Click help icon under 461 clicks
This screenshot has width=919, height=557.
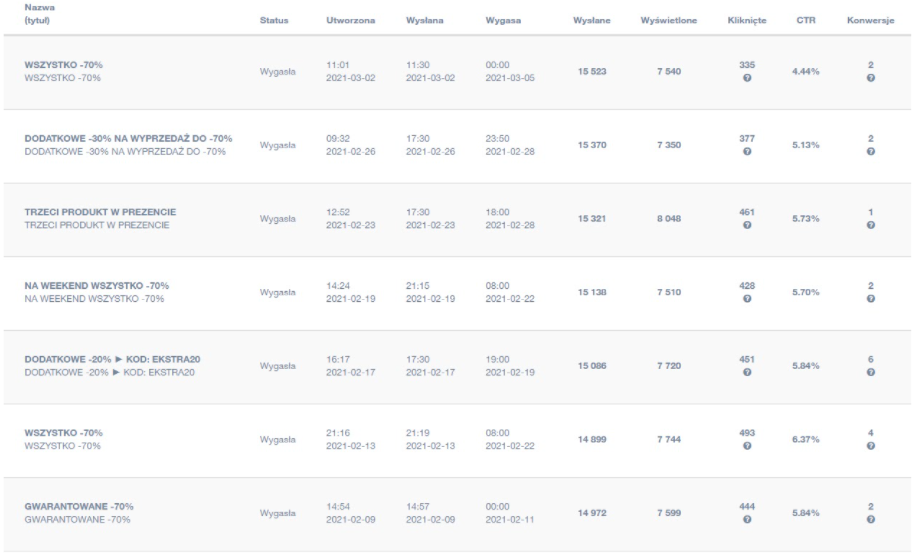tap(747, 225)
